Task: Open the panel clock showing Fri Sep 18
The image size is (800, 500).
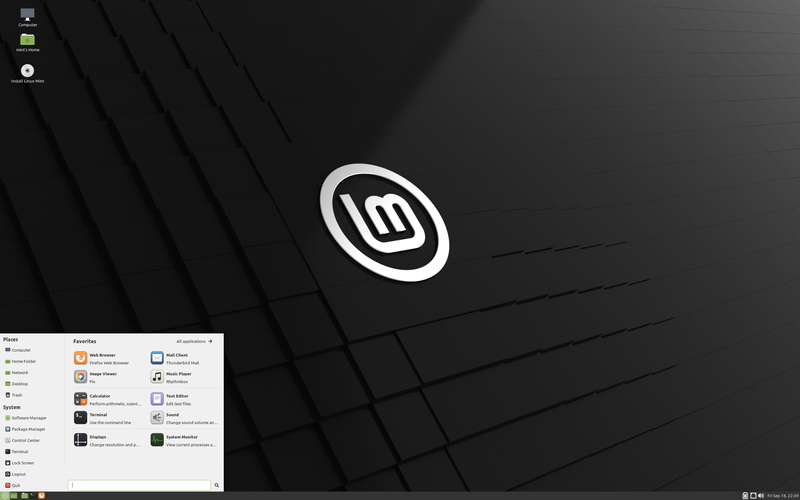Action: point(782,495)
